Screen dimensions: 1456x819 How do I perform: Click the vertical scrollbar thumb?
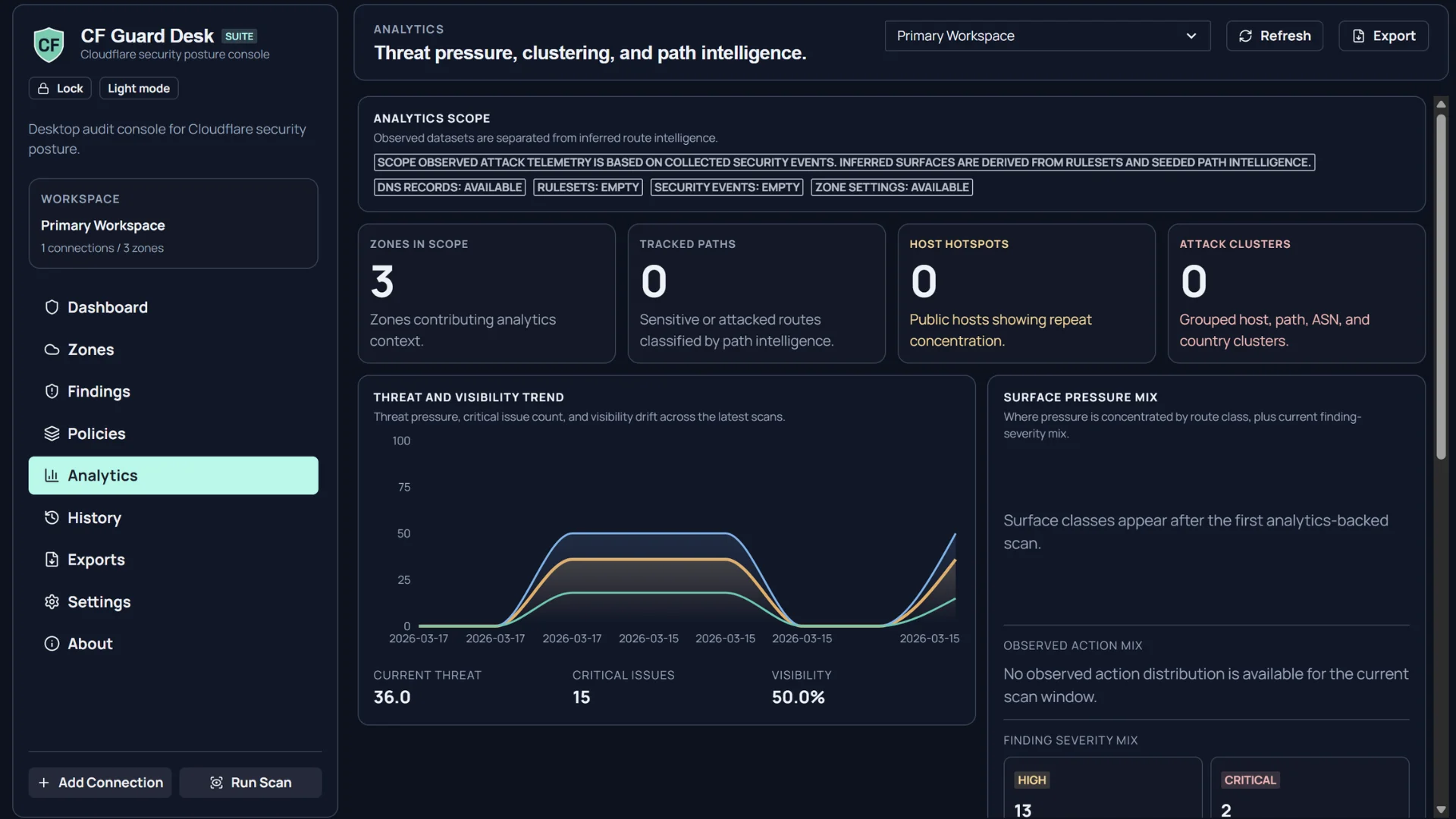pyautogui.click(x=1441, y=287)
